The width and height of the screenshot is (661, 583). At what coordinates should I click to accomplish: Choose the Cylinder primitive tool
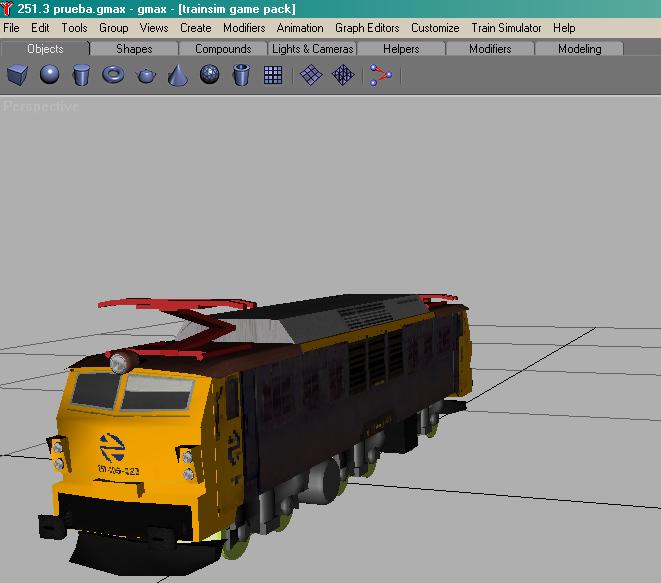(81, 74)
